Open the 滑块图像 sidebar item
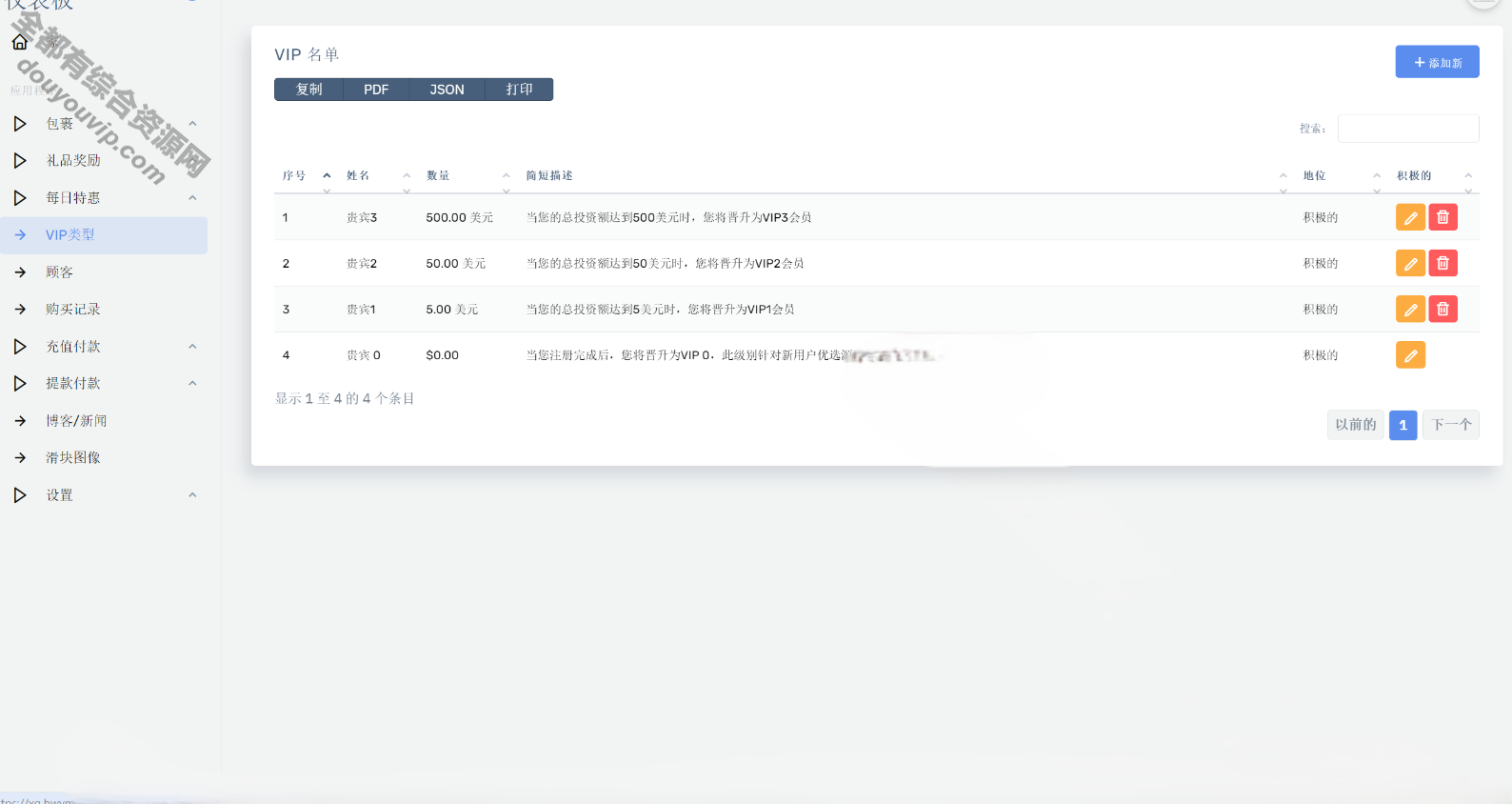Viewport: 1512px width, 804px height. tap(104, 458)
